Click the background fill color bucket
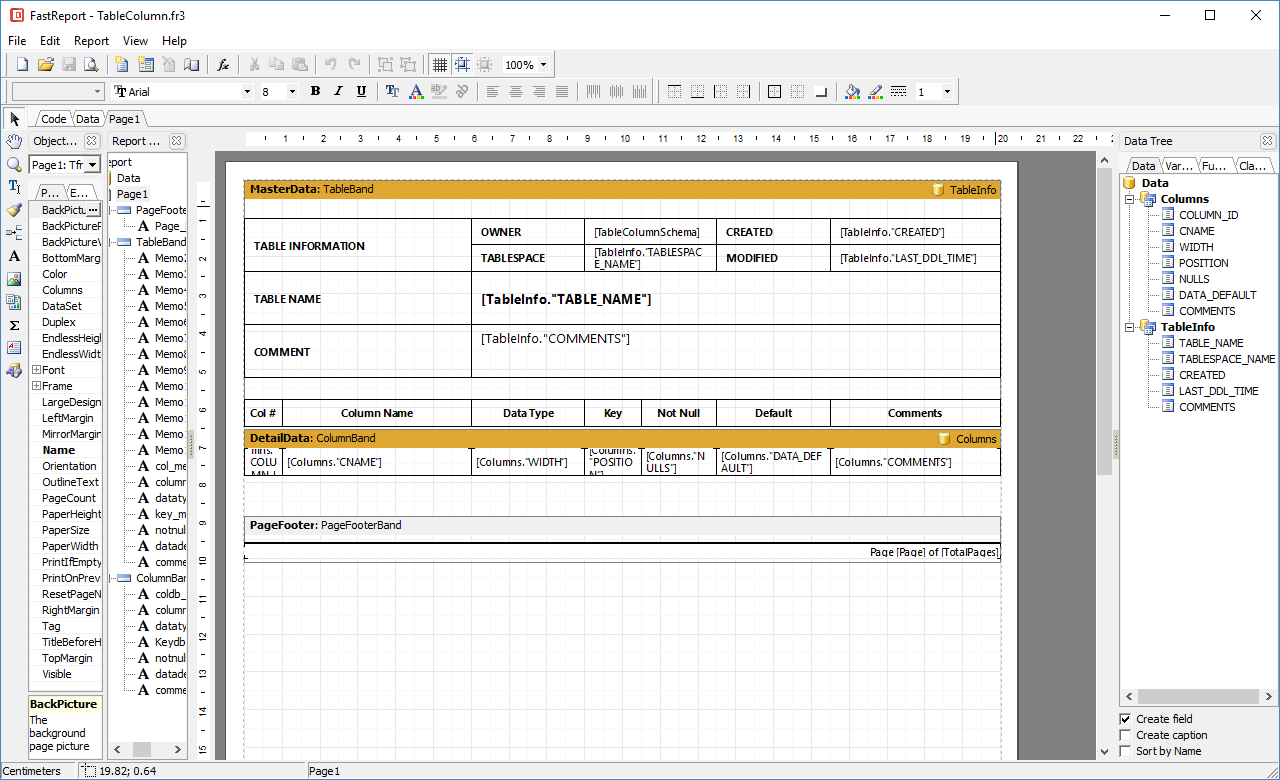The image size is (1280, 780). (x=851, y=91)
